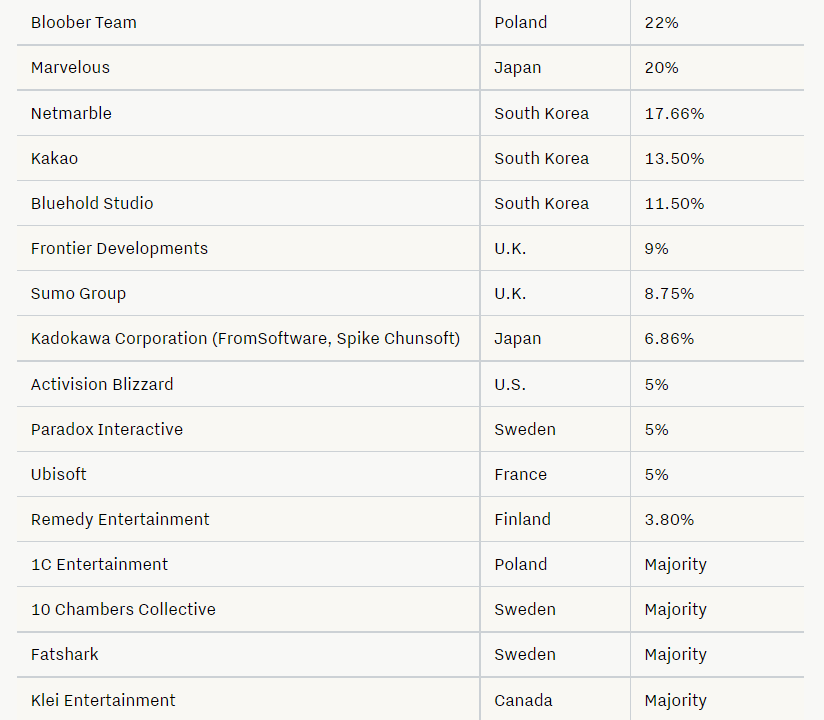This screenshot has width=824, height=720.
Task: Click the Bluehold Studio entry
Action: 92,203
